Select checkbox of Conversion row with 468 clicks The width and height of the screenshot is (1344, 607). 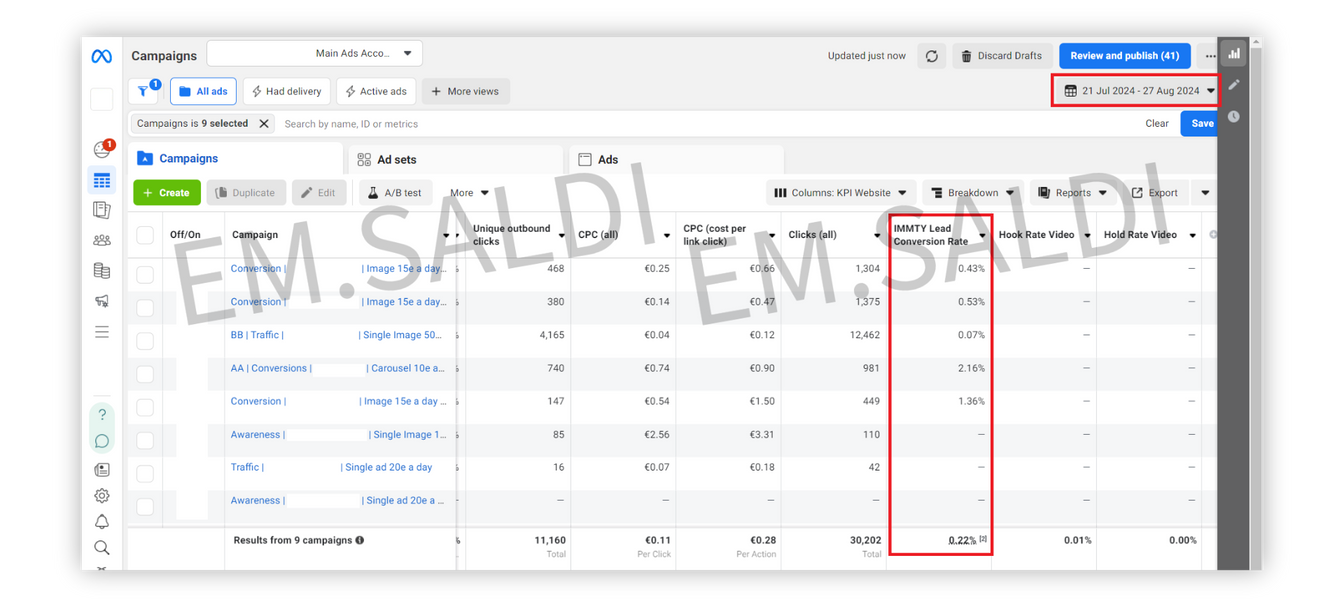point(145,275)
